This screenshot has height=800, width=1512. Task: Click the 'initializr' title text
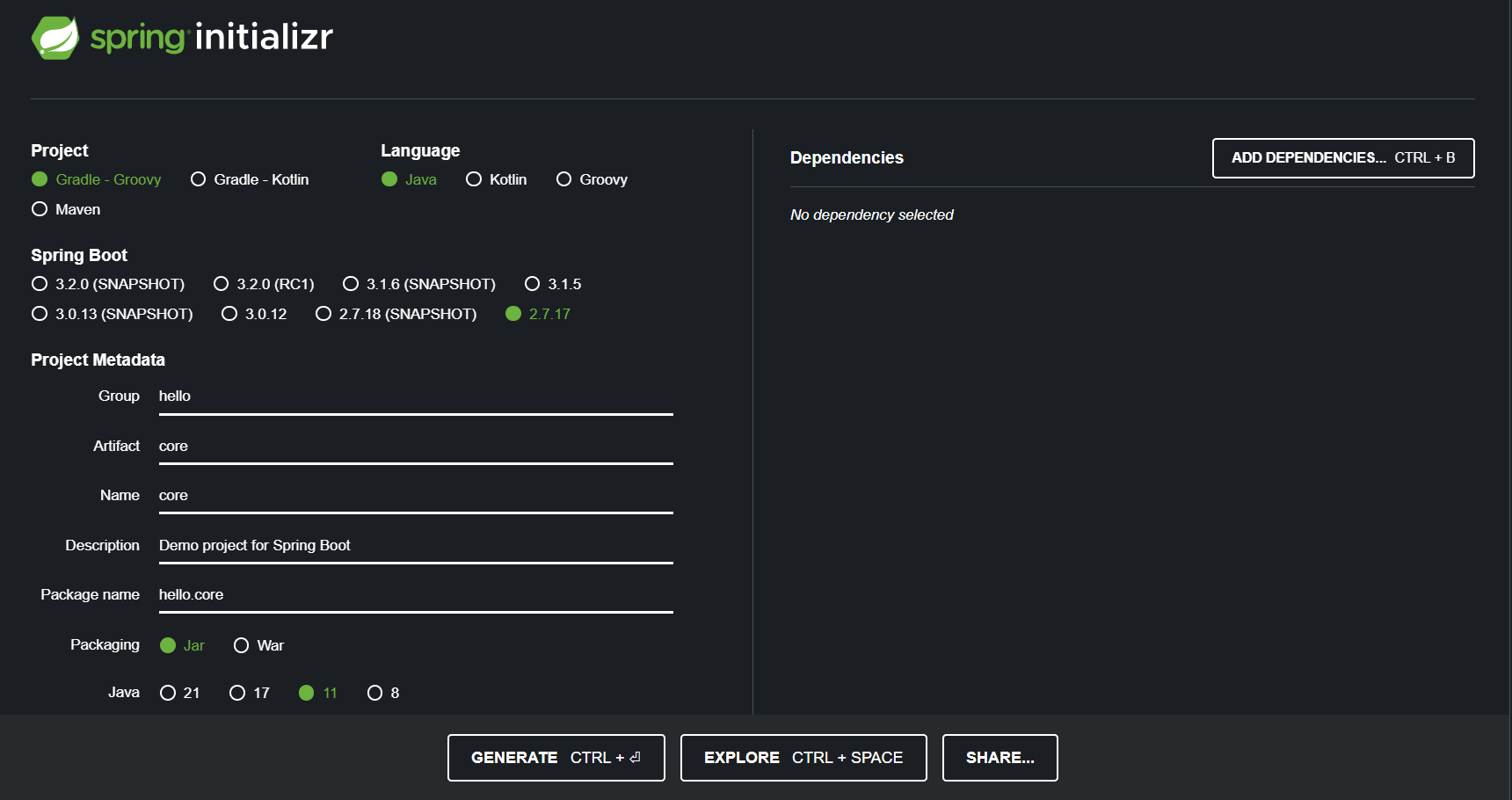click(x=264, y=37)
